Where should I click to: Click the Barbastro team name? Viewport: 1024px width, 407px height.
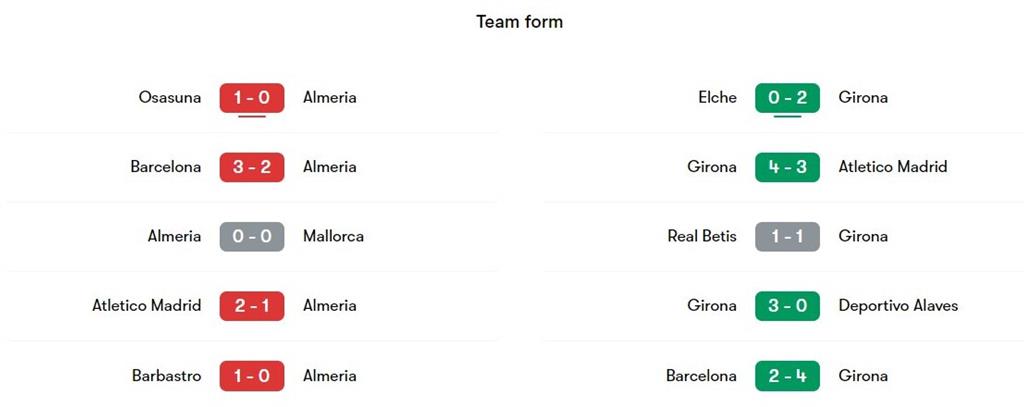pyautogui.click(x=166, y=376)
